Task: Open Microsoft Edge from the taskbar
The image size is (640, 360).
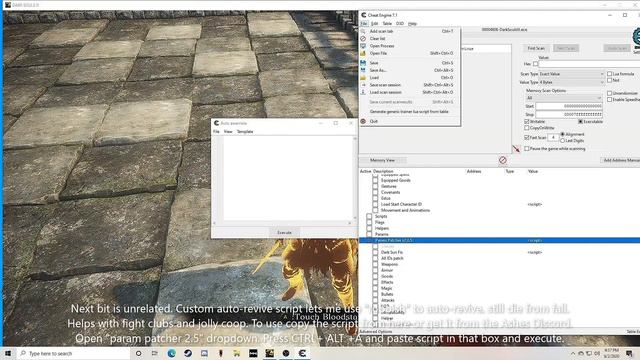Action: coord(171,353)
